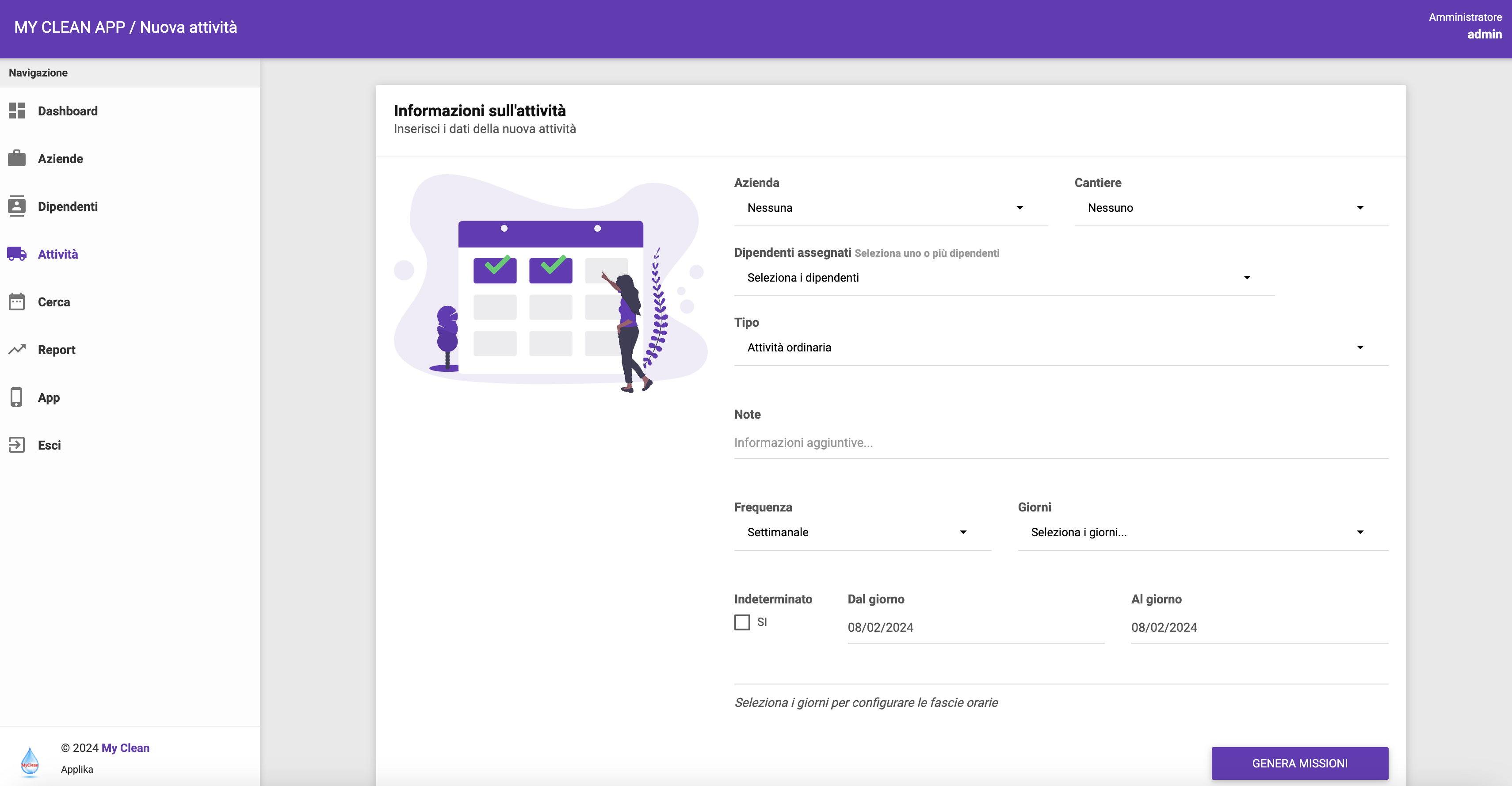Click the Al giorno date field
Viewport: 1512px width, 786px height.
[1259, 627]
